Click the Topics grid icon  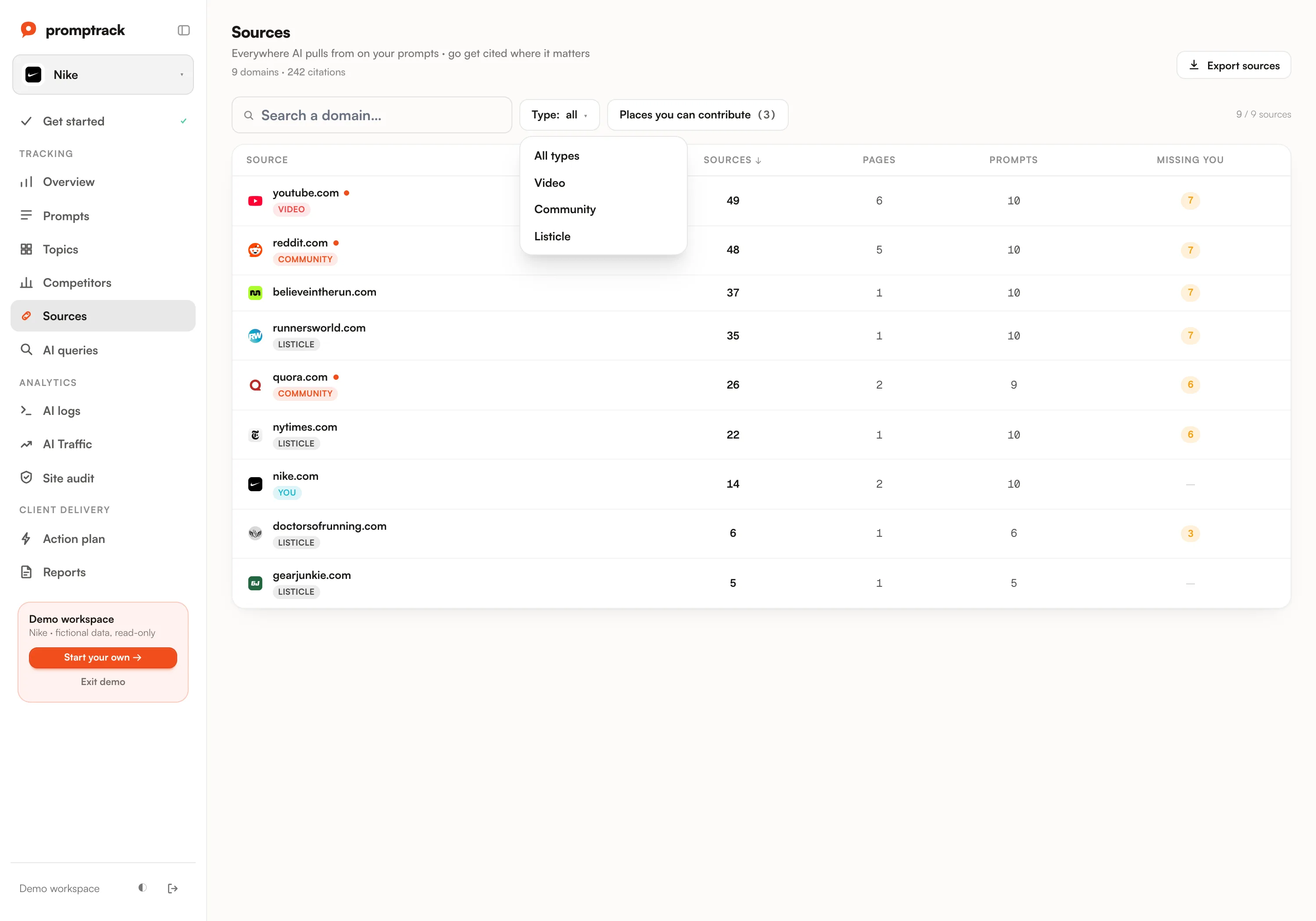[x=26, y=249]
